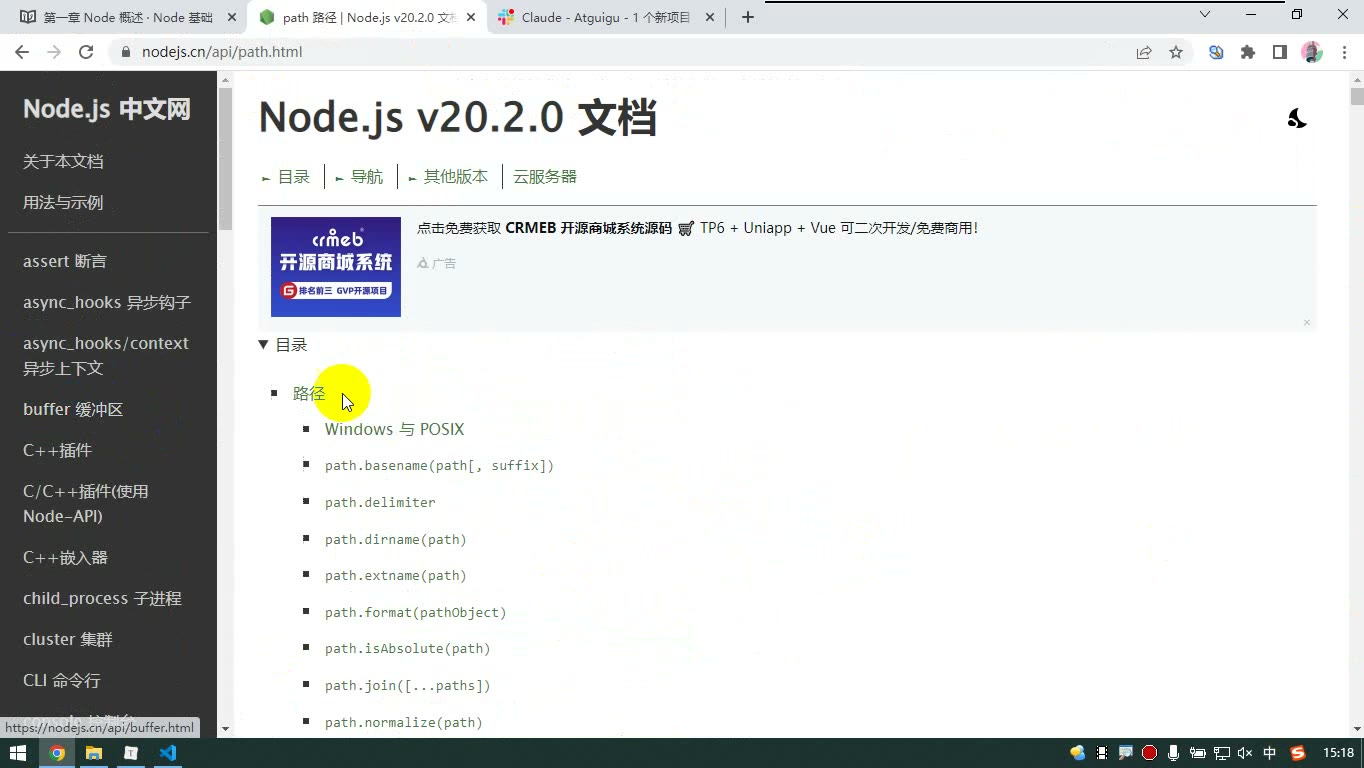Select CLI 命令行 in sidebar

(62, 681)
